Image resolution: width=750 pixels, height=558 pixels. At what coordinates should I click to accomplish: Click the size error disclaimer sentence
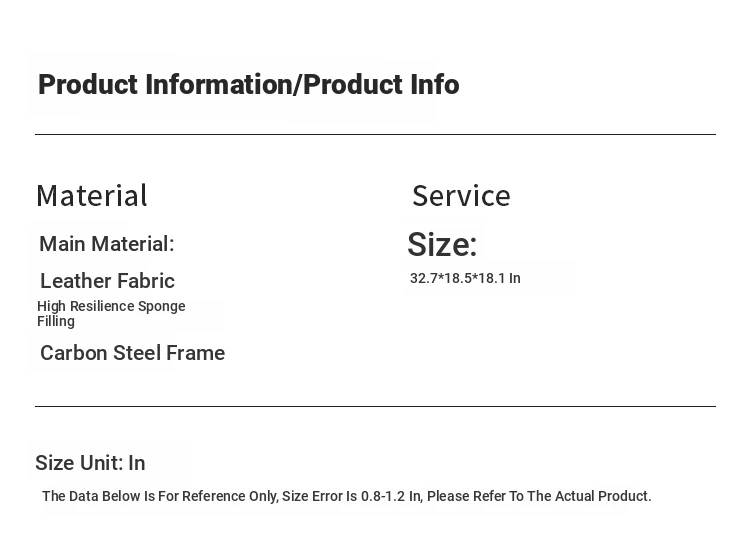[346, 497]
